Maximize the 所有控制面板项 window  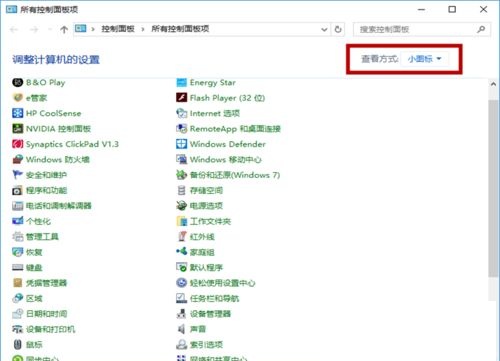click(x=452, y=9)
